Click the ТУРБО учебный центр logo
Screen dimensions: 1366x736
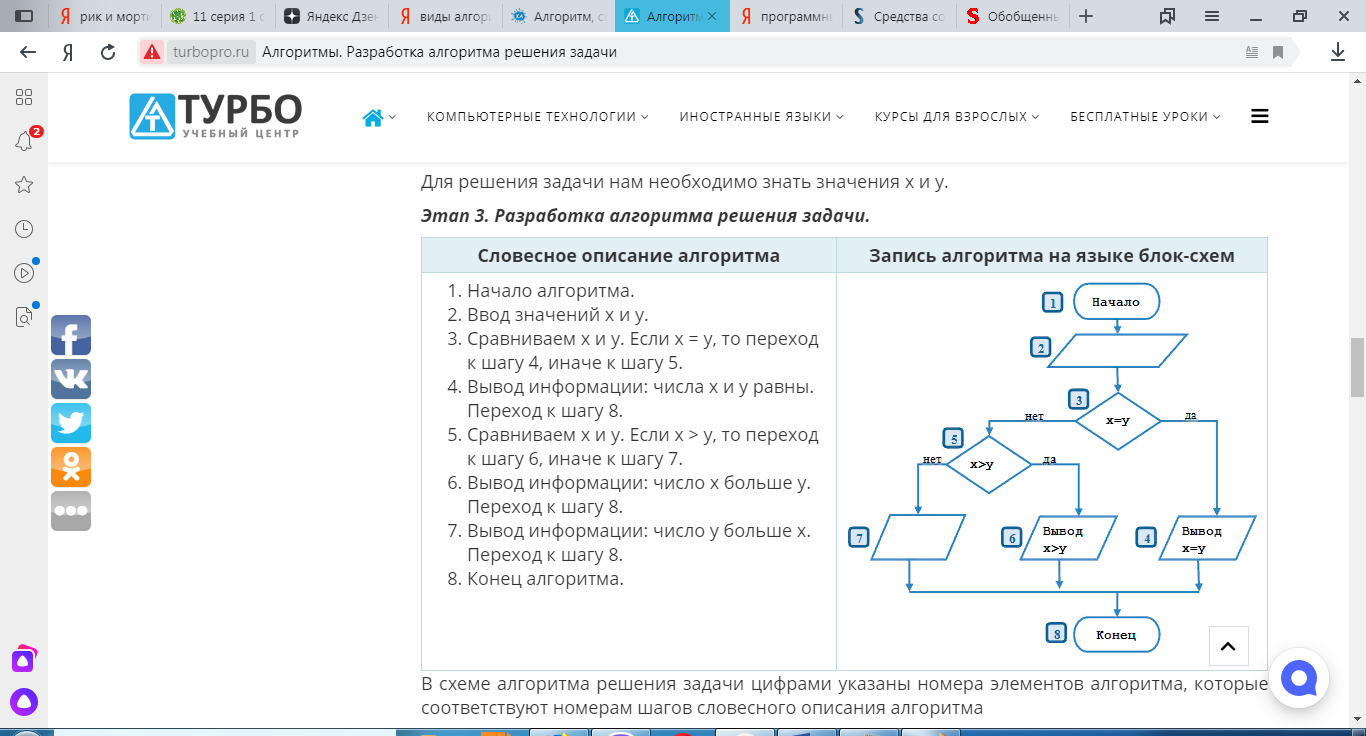215,116
